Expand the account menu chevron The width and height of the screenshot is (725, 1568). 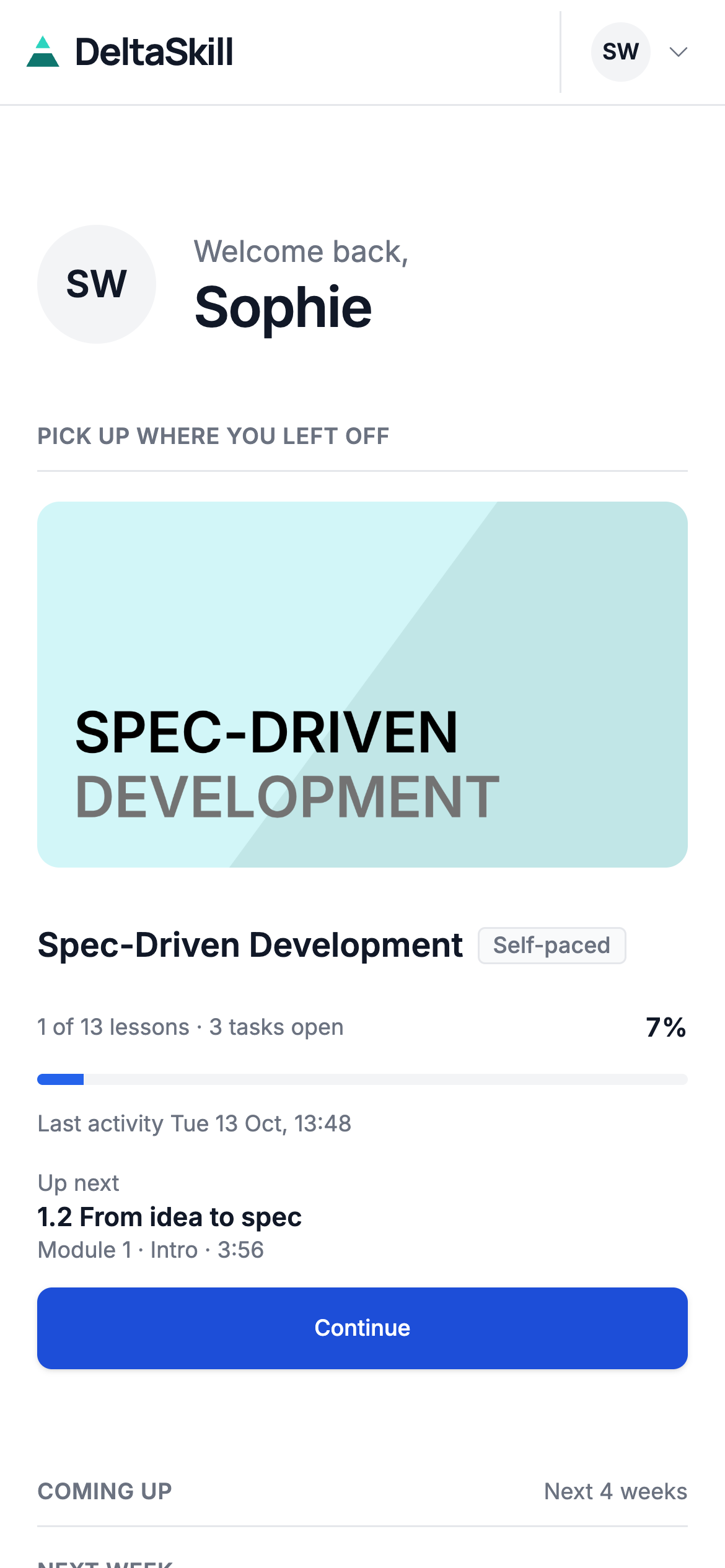(679, 52)
